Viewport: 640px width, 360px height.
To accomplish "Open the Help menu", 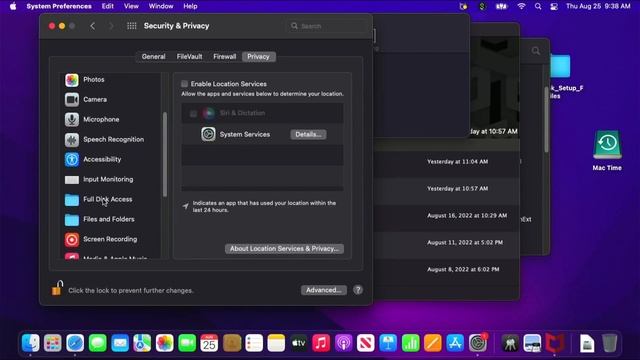I will point(190,6).
